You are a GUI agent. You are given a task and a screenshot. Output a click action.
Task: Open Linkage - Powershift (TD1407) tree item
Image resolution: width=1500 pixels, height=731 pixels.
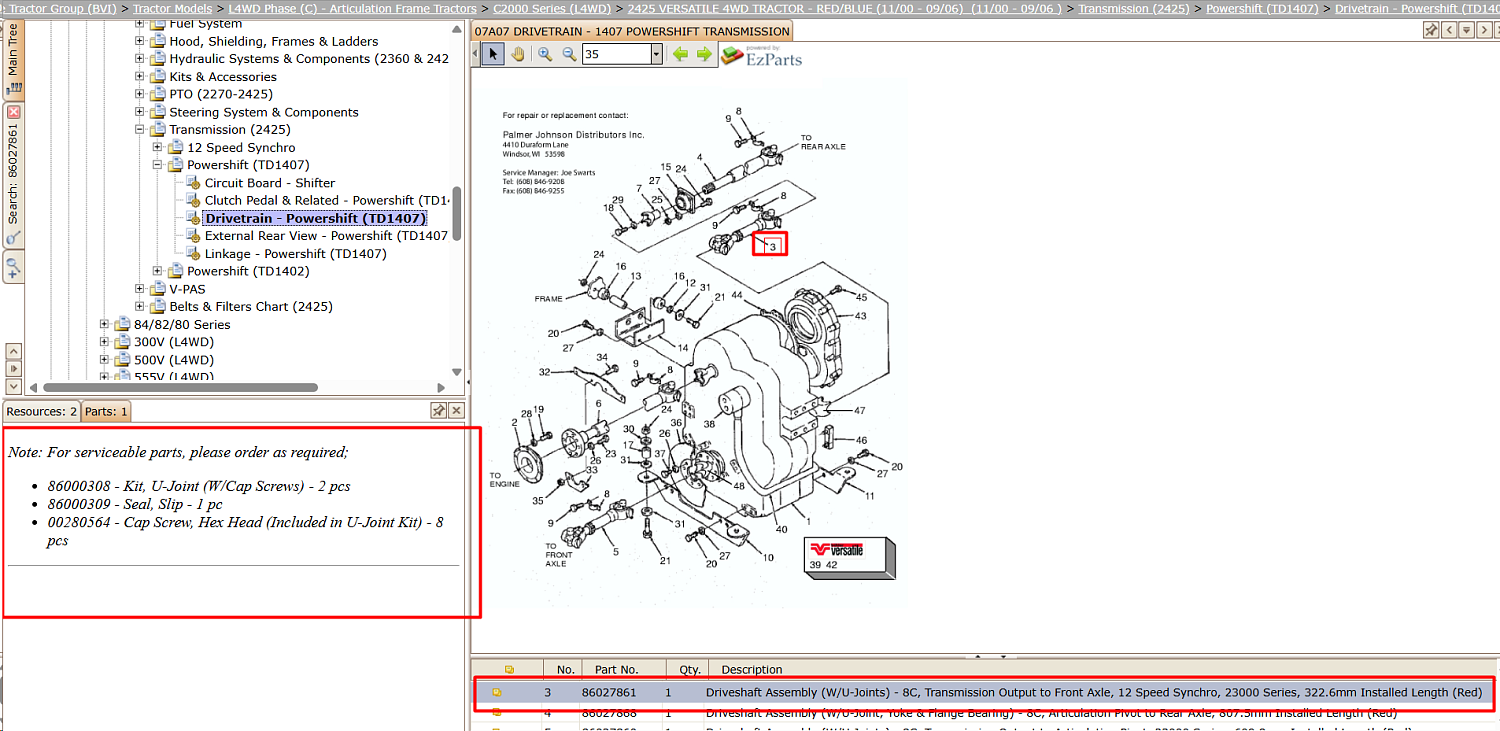296,254
